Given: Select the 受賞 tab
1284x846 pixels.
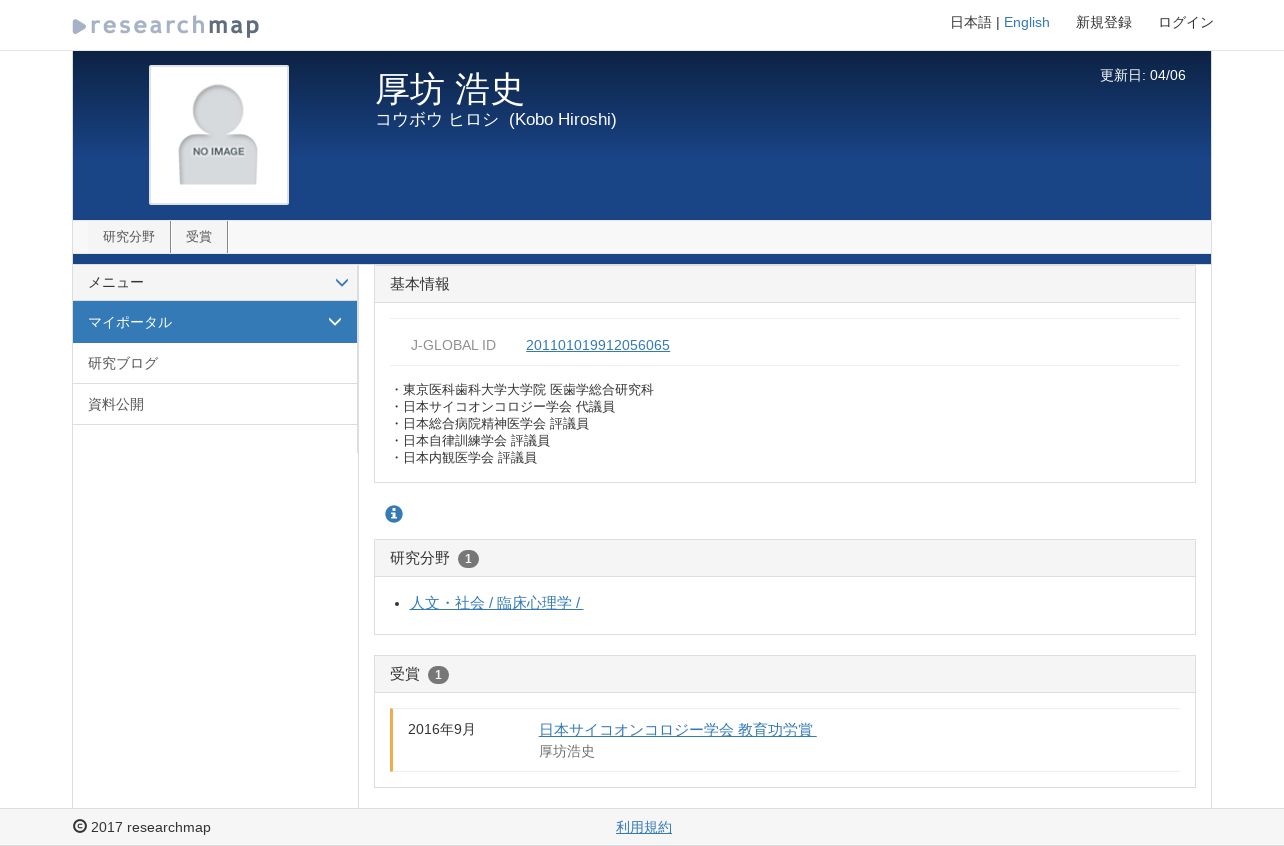Looking at the screenshot, I should [199, 237].
